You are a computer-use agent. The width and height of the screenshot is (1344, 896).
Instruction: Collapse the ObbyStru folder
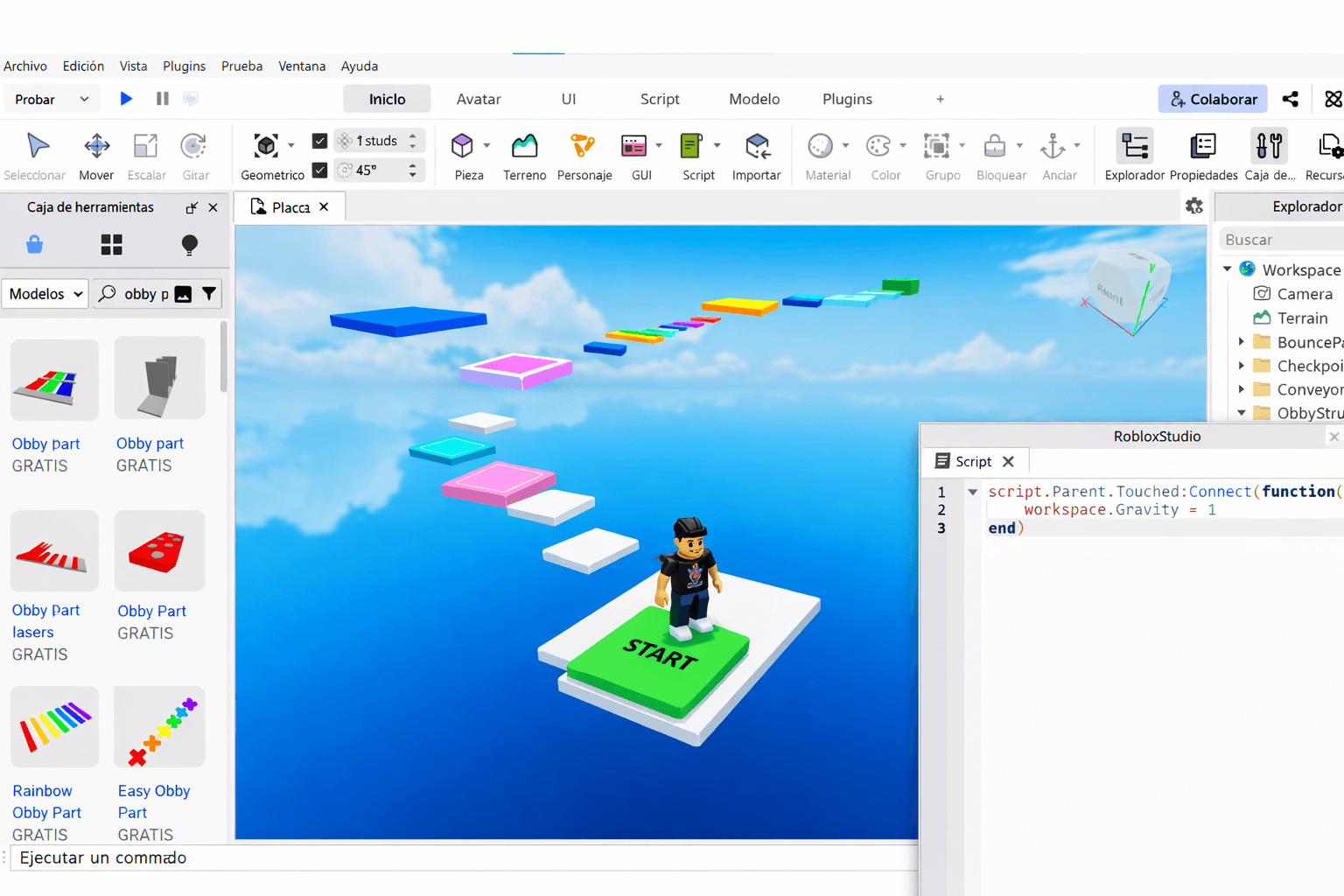pos(1241,413)
